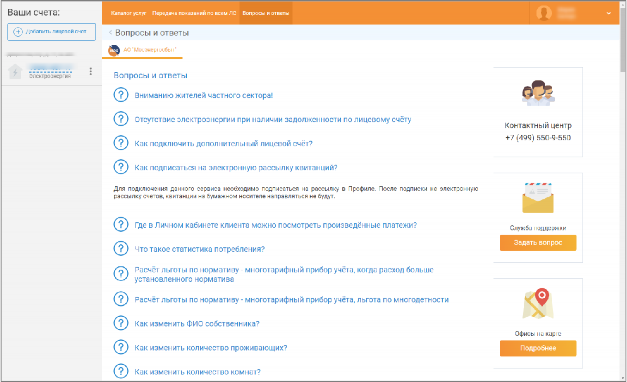The width and height of the screenshot is (627, 382).
Task: Click question icon next to Как подключить дополнительный лицевой счёт
Action: 121,143
